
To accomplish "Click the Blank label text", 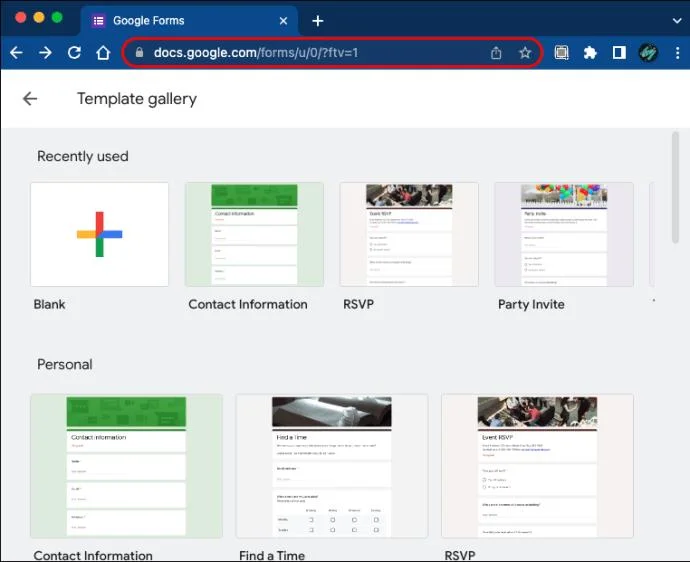I will click(49, 305).
